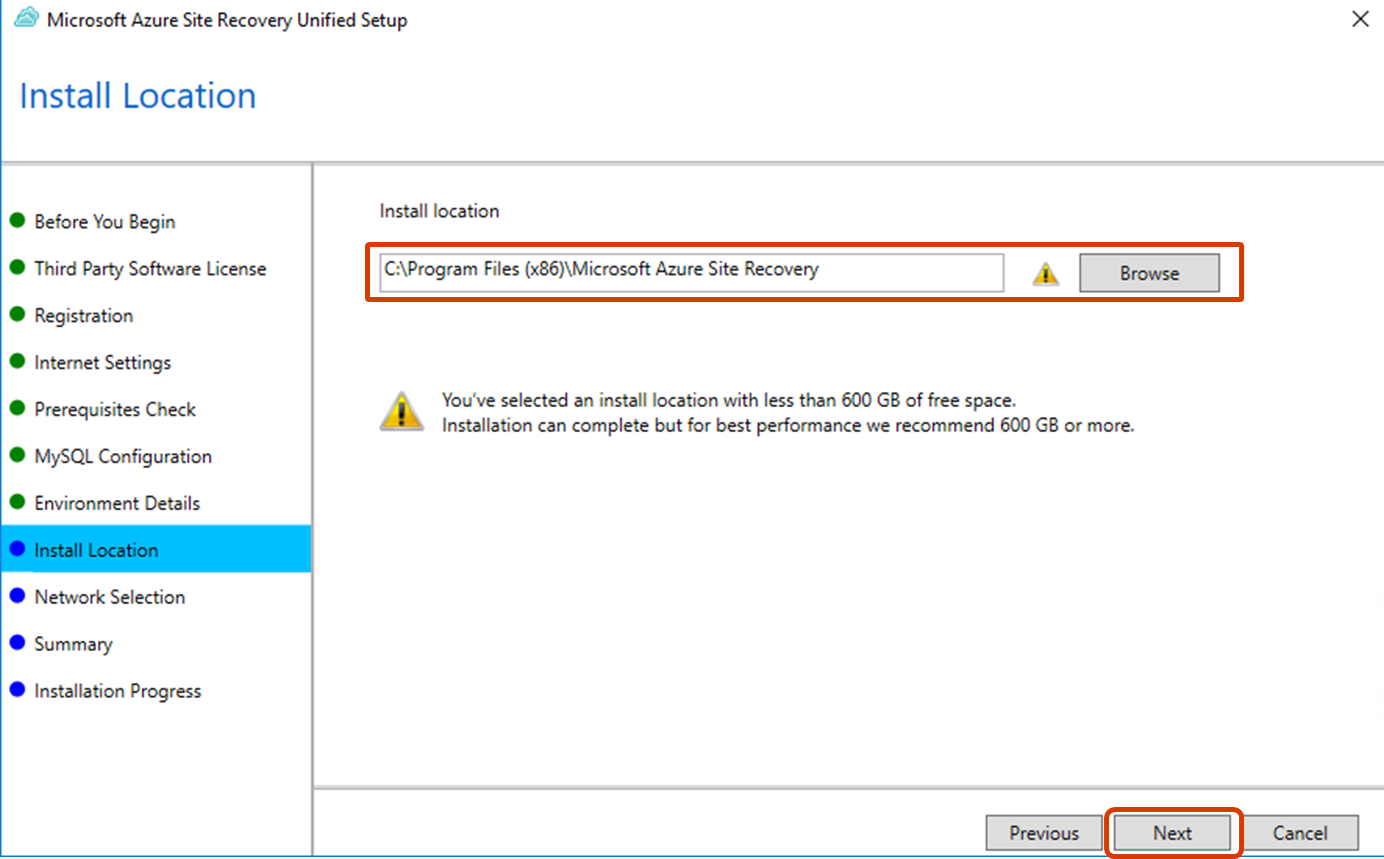The image size is (1384, 859).
Task: Open the Environment Details step
Action: point(117,502)
